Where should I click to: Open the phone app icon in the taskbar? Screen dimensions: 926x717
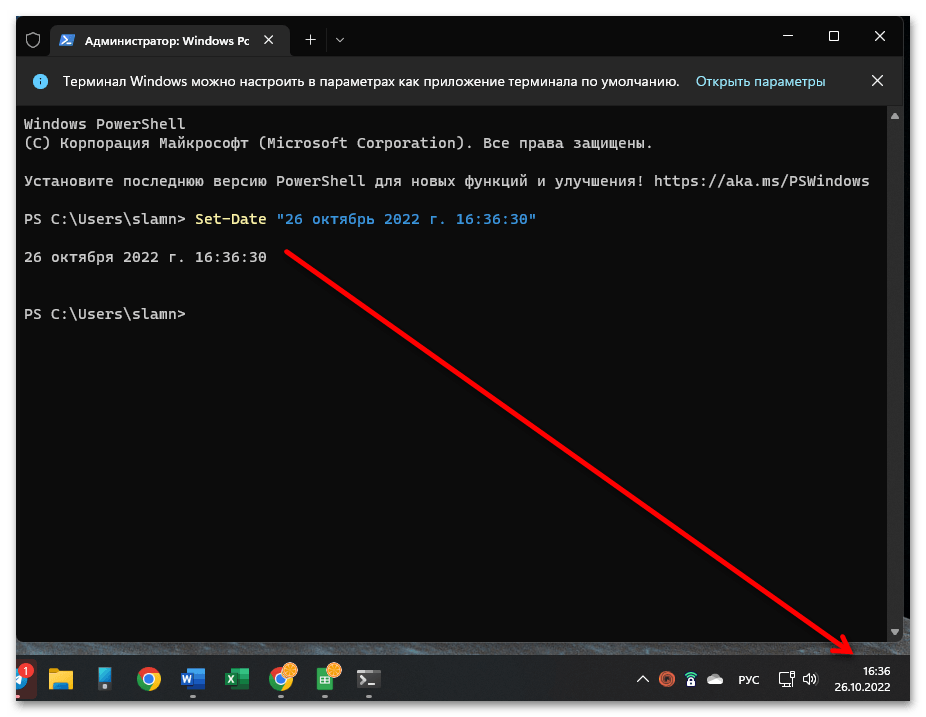[x=105, y=679]
